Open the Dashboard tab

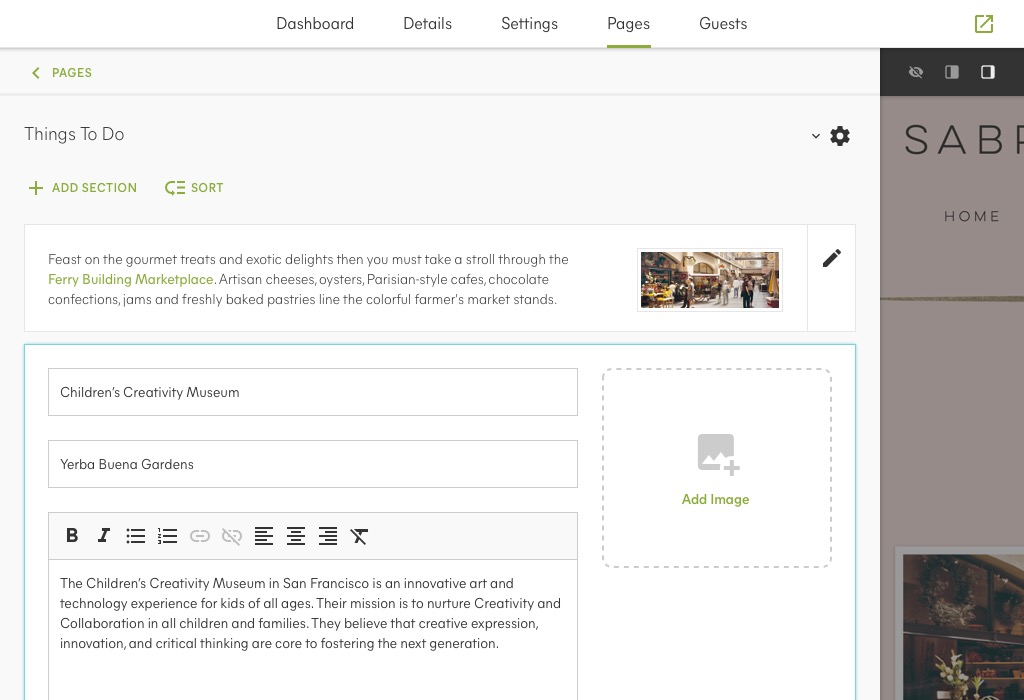tap(315, 24)
